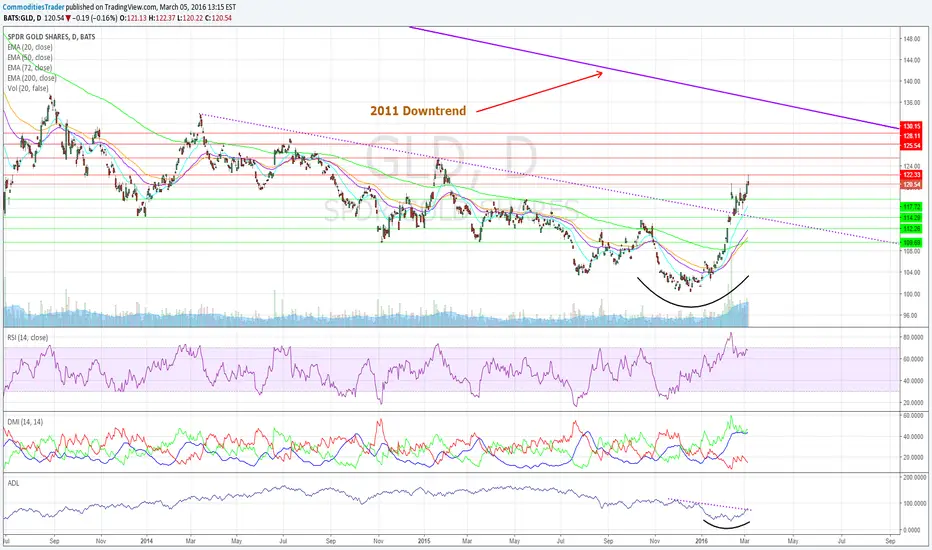Click the ADL pane label
The height and width of the screenshot is (550, 932).
click(x=13, y=483)
